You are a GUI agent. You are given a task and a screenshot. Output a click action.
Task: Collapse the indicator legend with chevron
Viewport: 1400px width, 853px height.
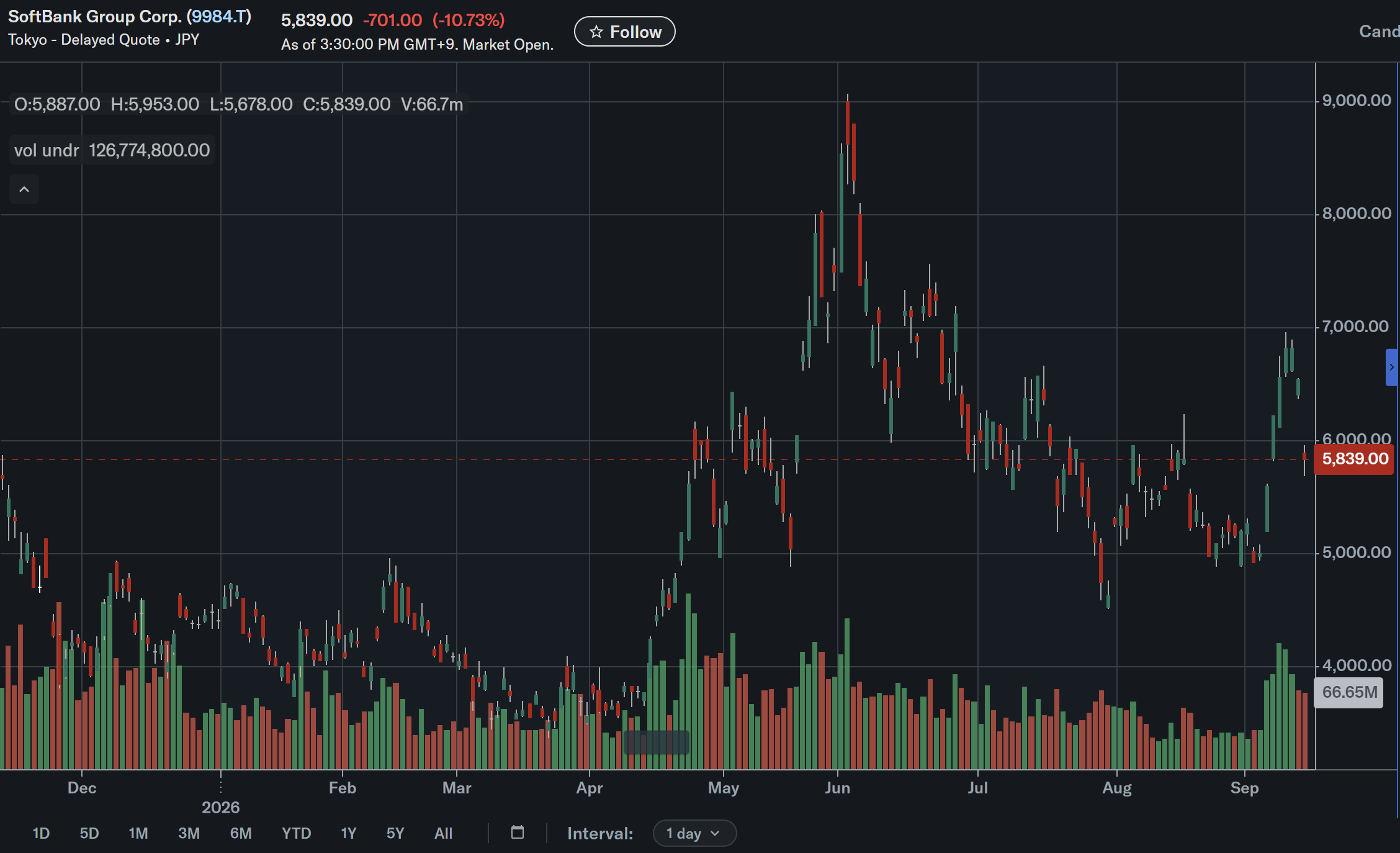tap(24, 189)
